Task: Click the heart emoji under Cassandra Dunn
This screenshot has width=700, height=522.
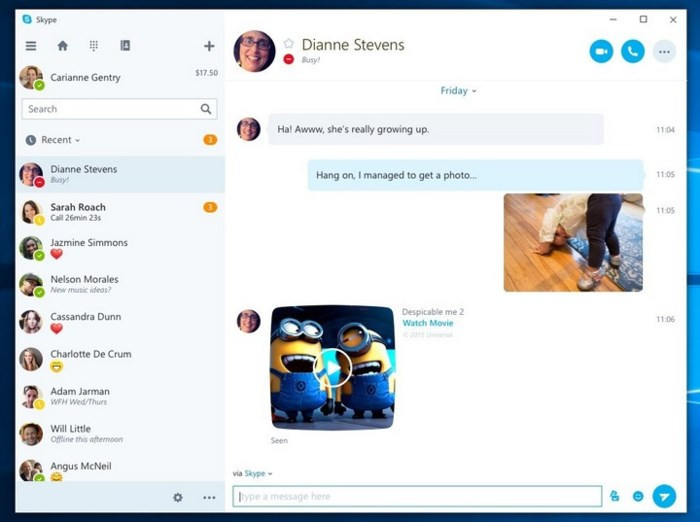Action: 56,329
